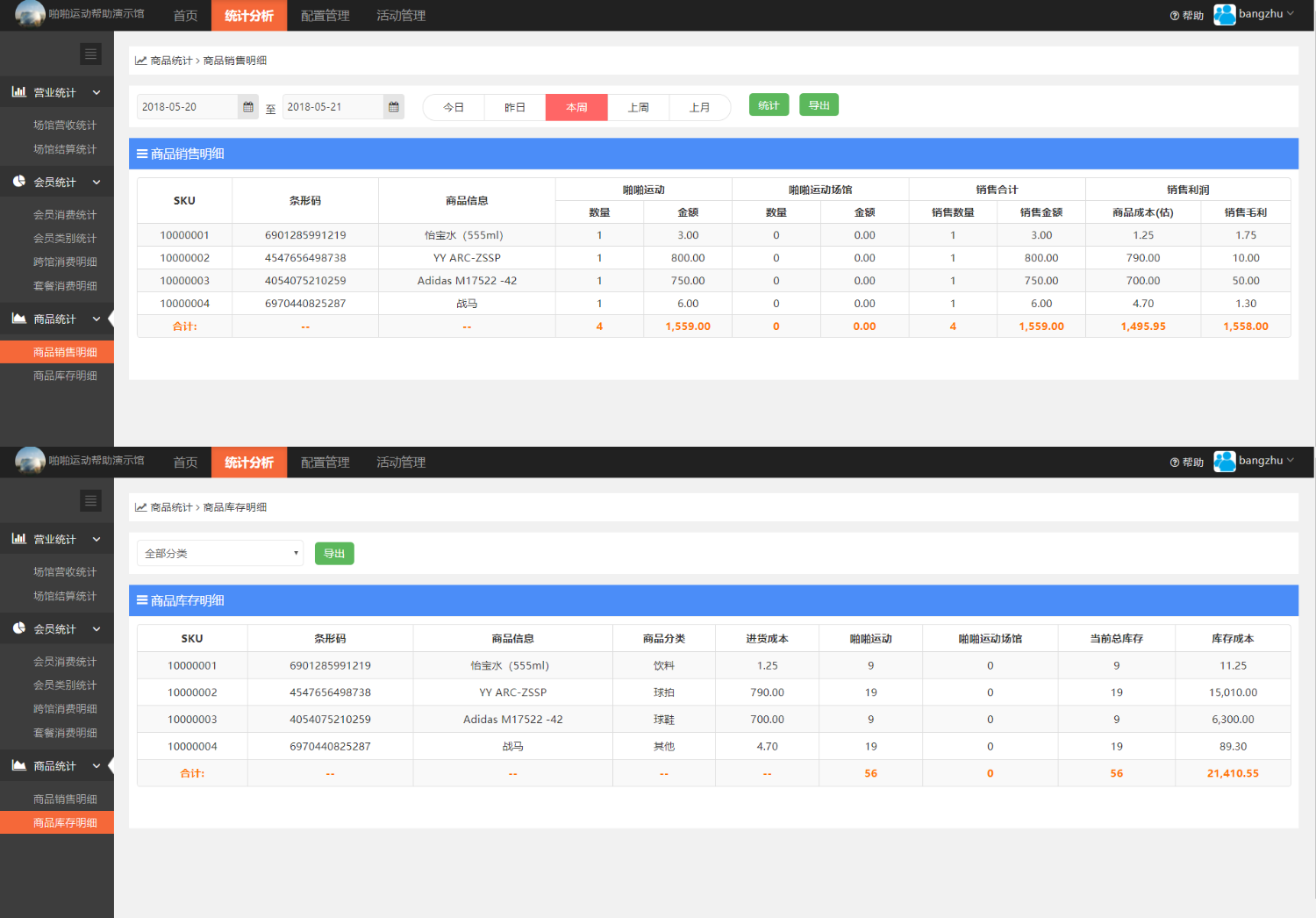Select the 上周 date range option
The height and width of the screenshot is (918, 1316).
[638, 107]
